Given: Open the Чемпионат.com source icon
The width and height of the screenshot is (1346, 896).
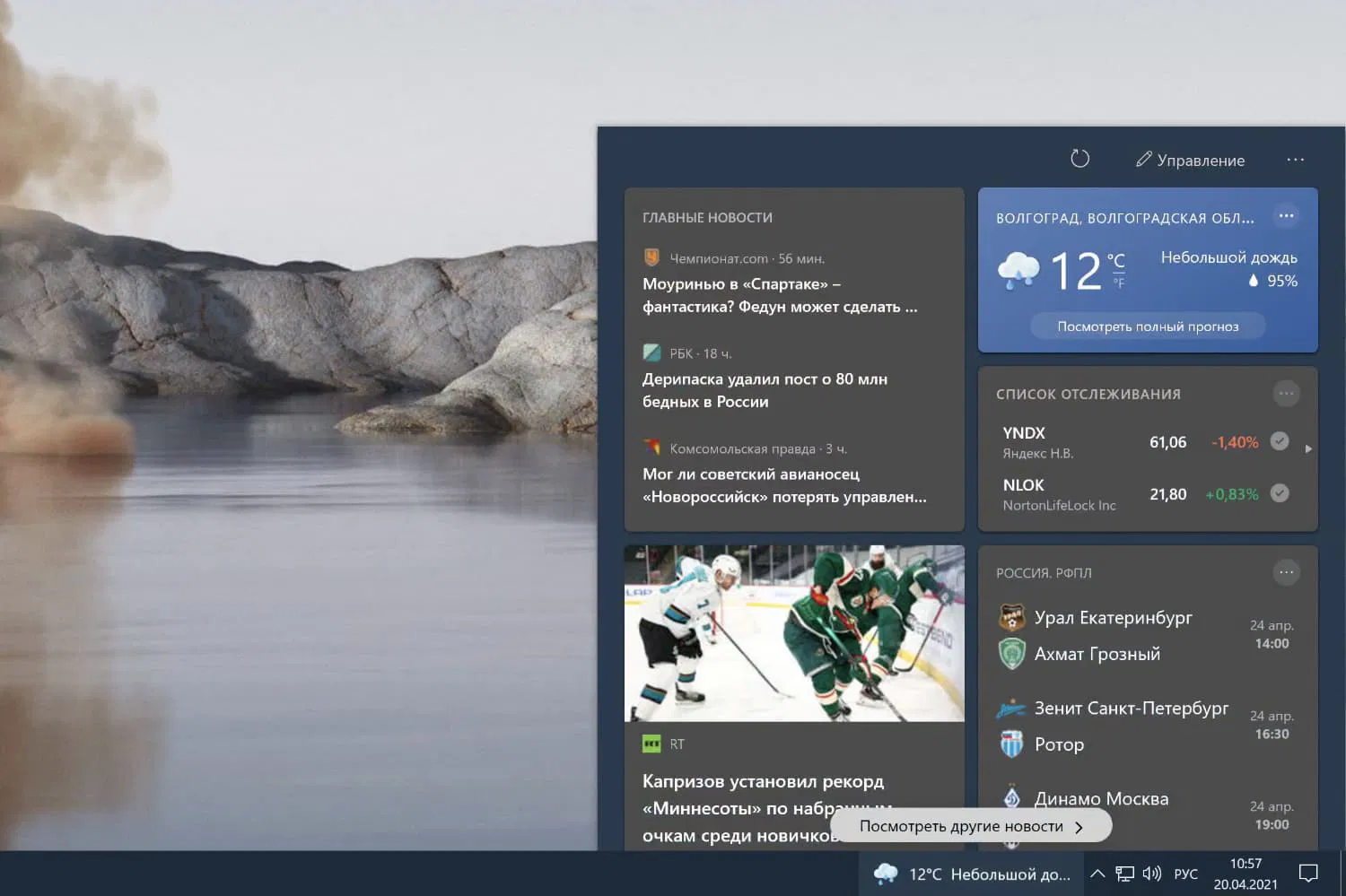Looking at the screenshot, I should 652,257.
